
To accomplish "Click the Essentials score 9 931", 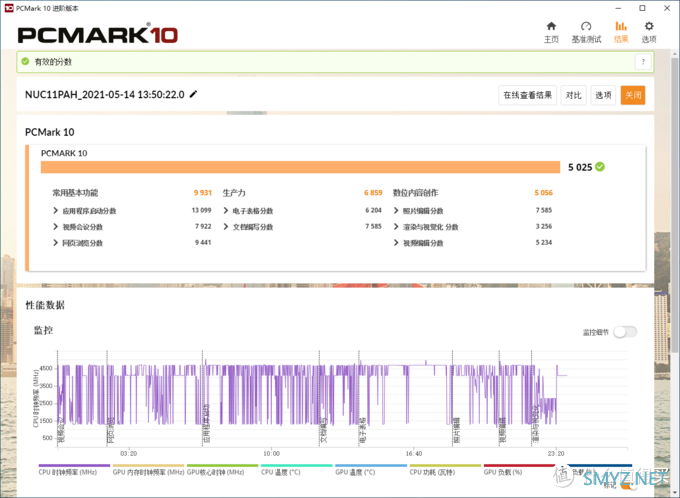I will click(203, 193).
